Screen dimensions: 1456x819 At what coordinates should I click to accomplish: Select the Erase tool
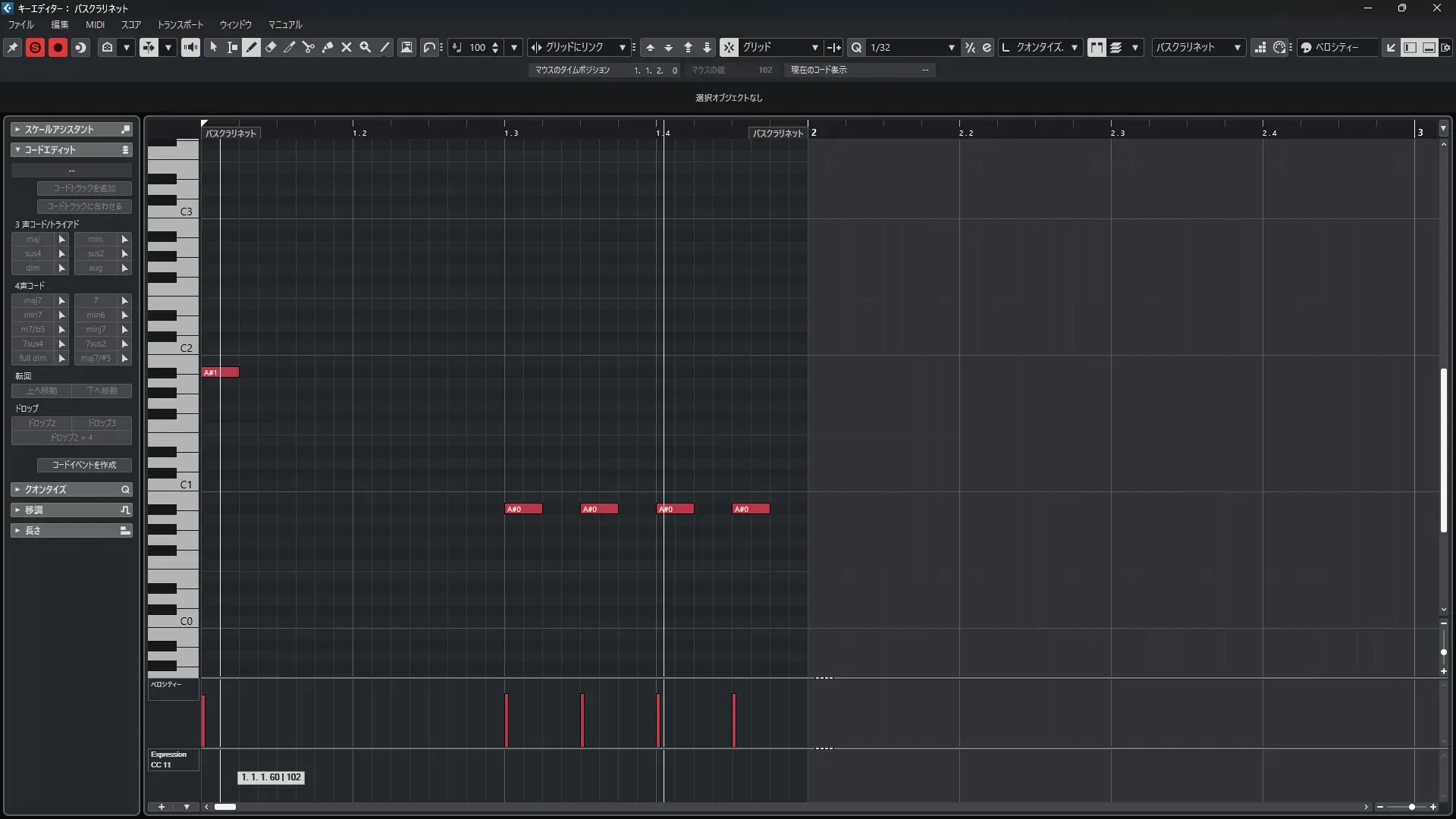pos(271,47)
